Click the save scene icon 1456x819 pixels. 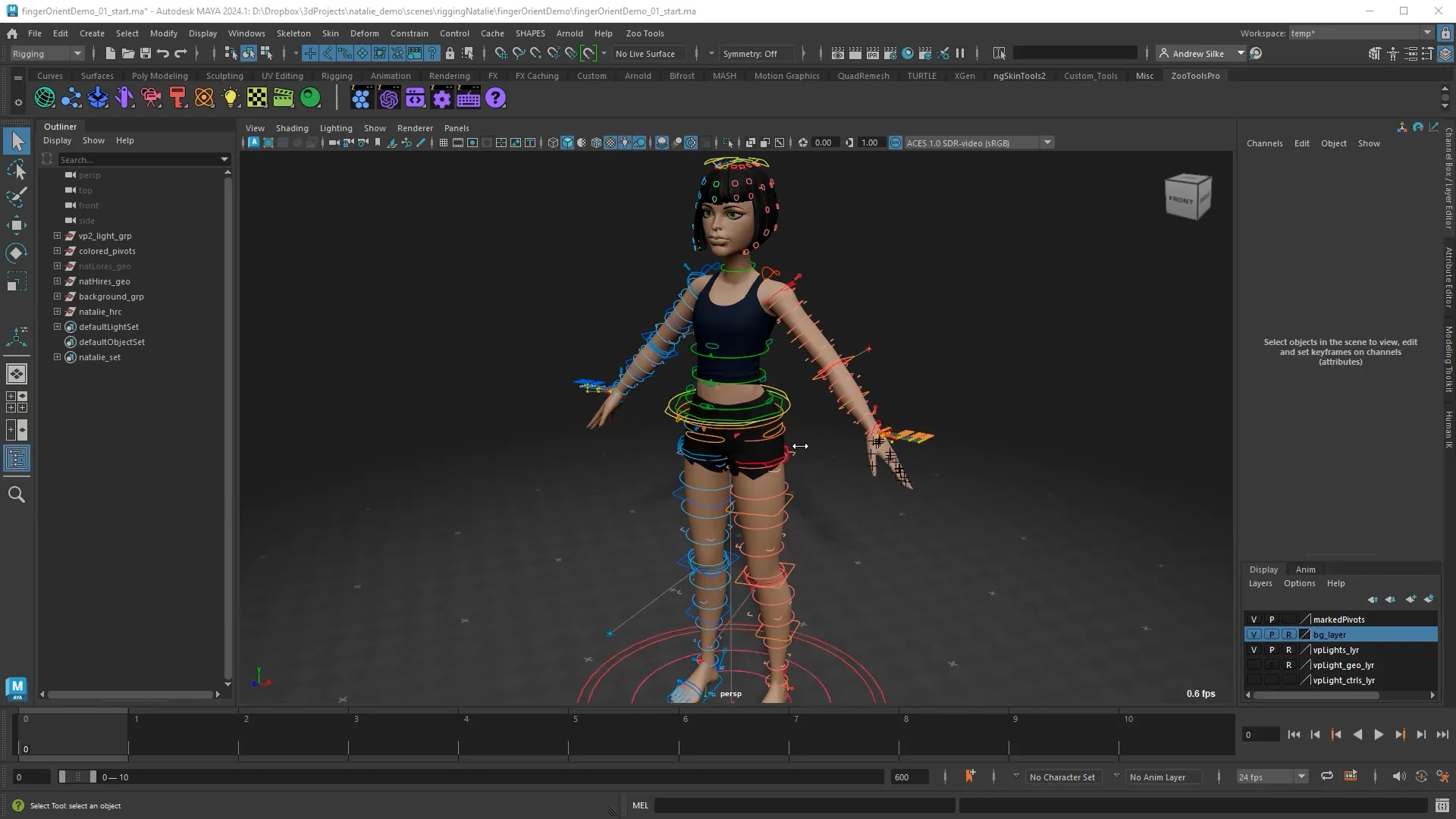tap(146, 53)
